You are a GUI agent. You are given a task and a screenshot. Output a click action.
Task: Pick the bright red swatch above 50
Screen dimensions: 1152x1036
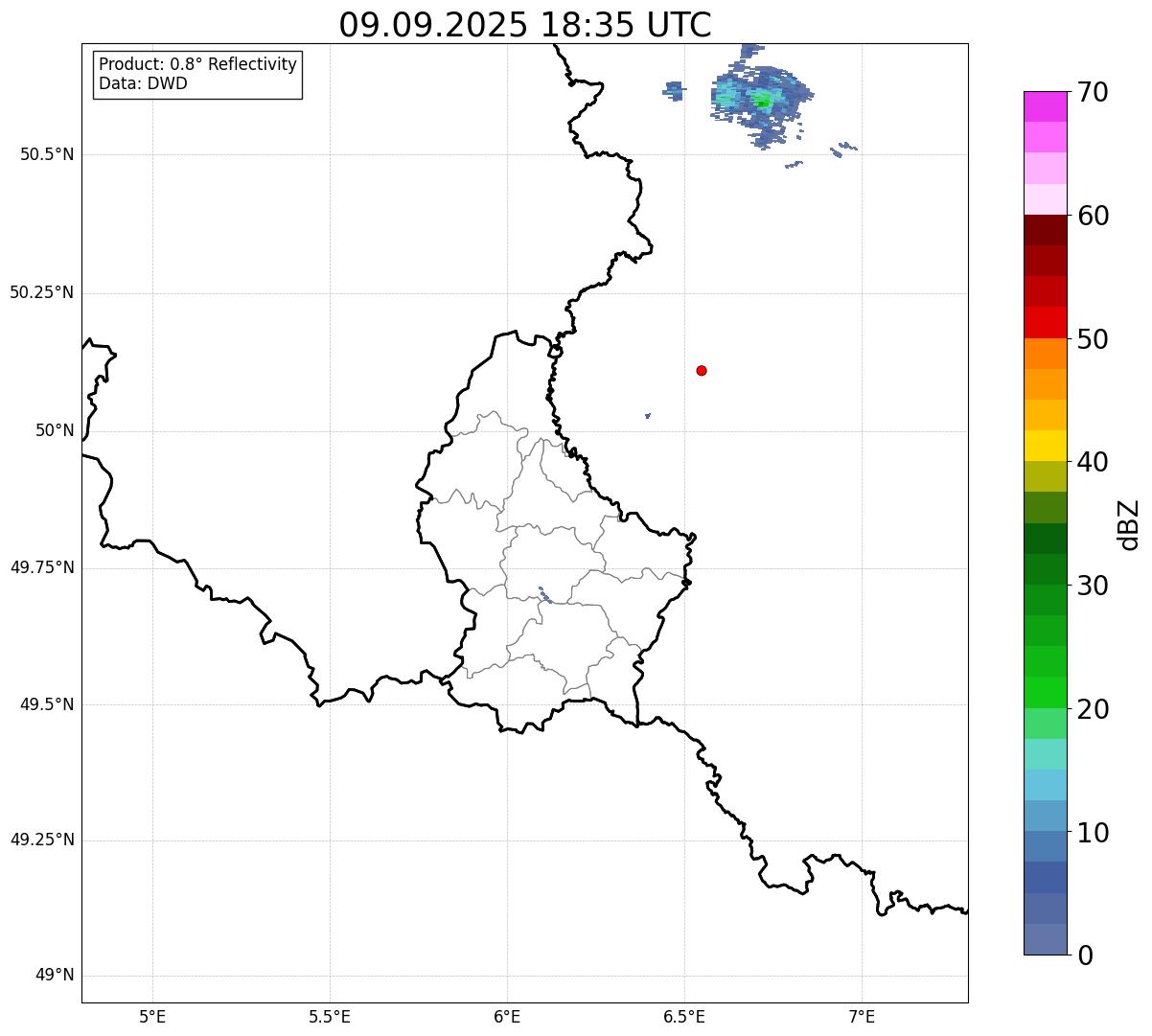coord(1046,322)
